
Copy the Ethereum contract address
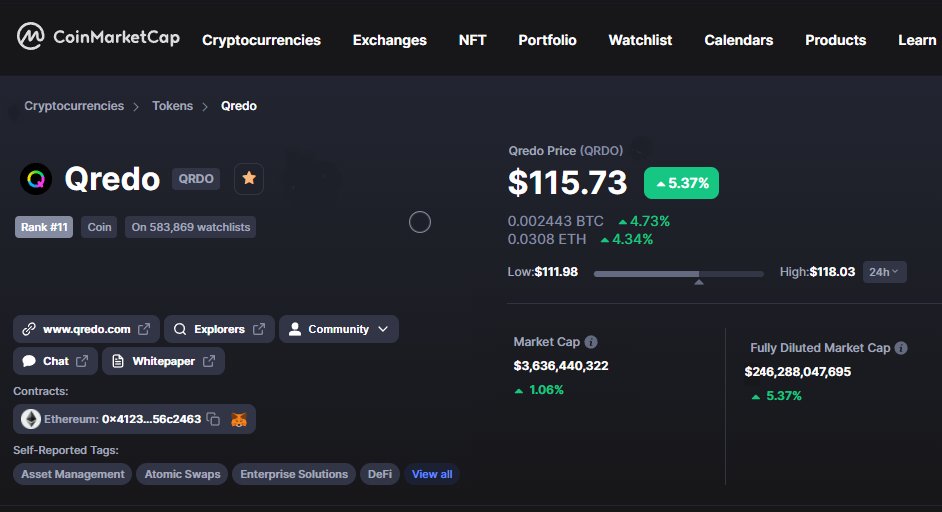213,419
